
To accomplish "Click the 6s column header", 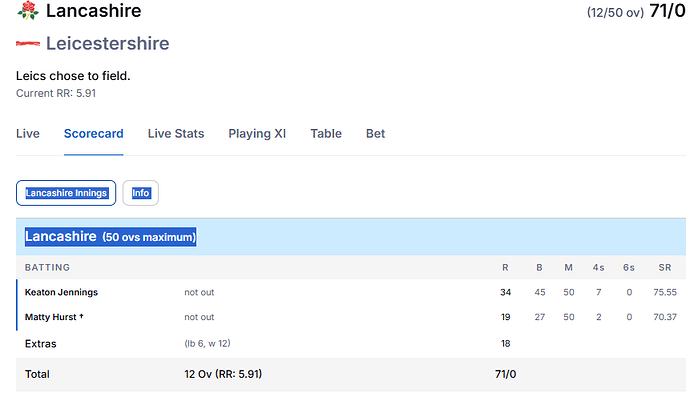I will [x=629, y=268].
